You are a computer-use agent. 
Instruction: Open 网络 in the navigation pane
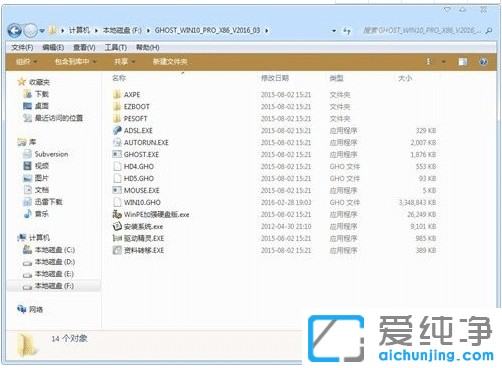pyautogui.click(x=36, y=309)
